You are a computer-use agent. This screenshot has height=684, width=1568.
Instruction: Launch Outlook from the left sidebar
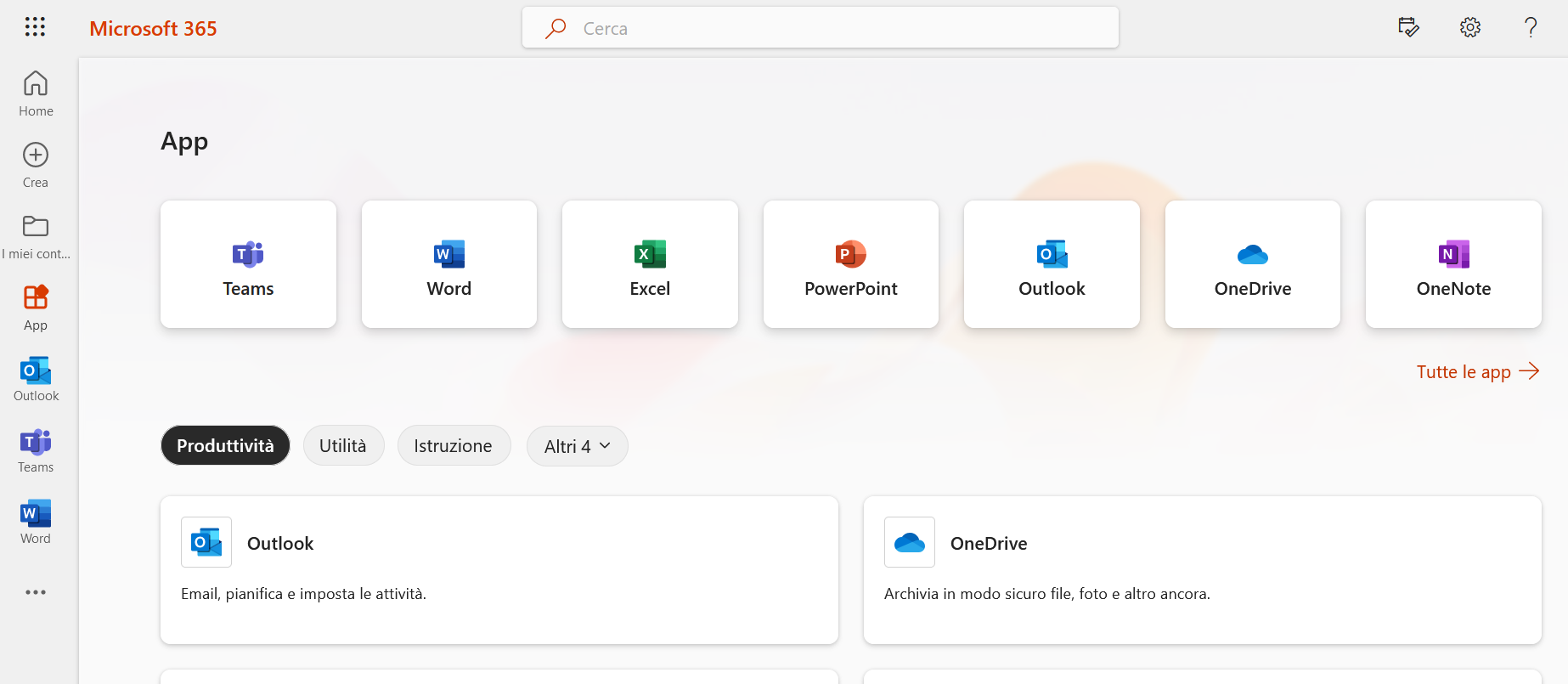click(36, 379)
